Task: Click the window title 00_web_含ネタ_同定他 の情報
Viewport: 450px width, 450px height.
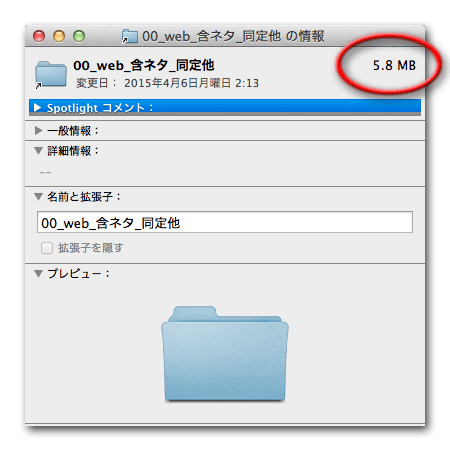Action: tap(233, 36)
